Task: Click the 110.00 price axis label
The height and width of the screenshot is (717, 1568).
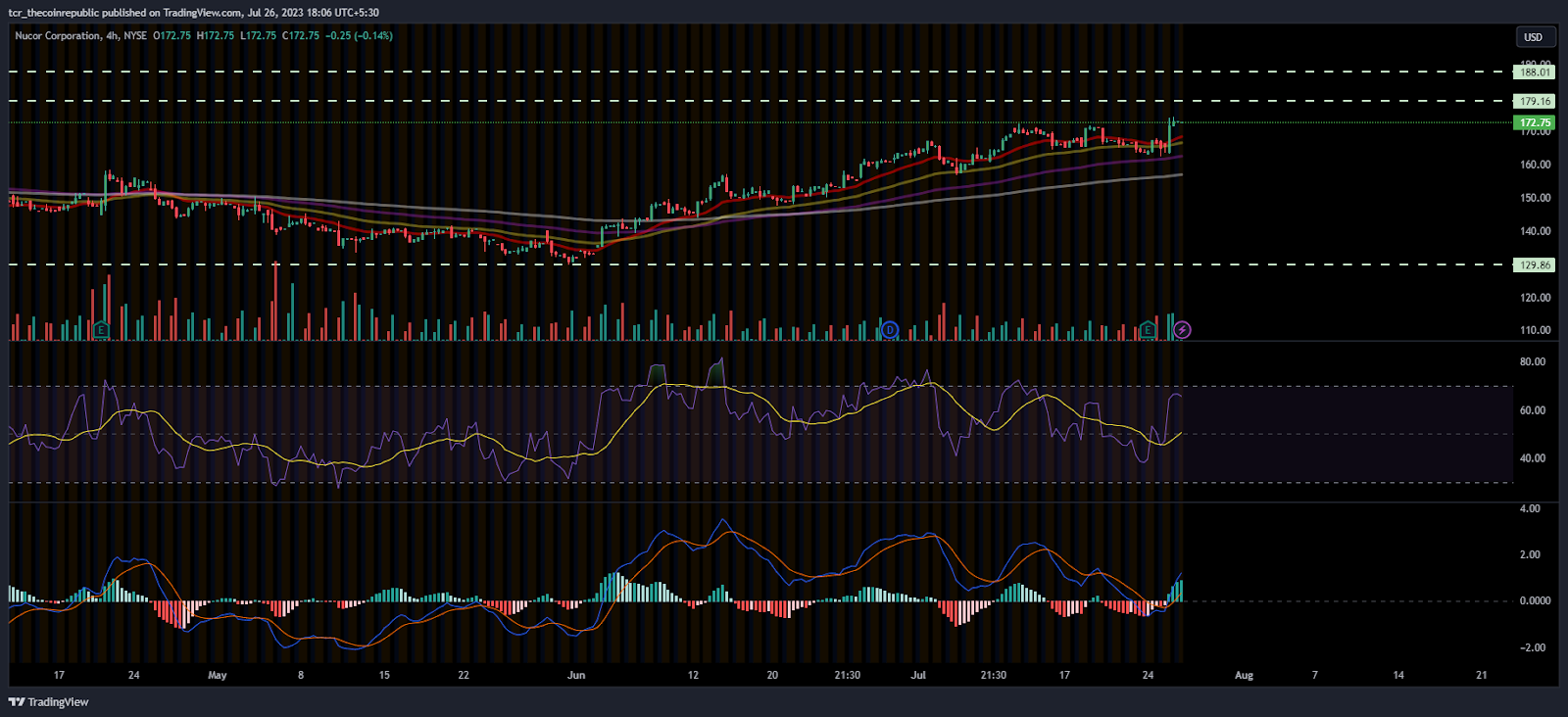Action: point(1535,330)
